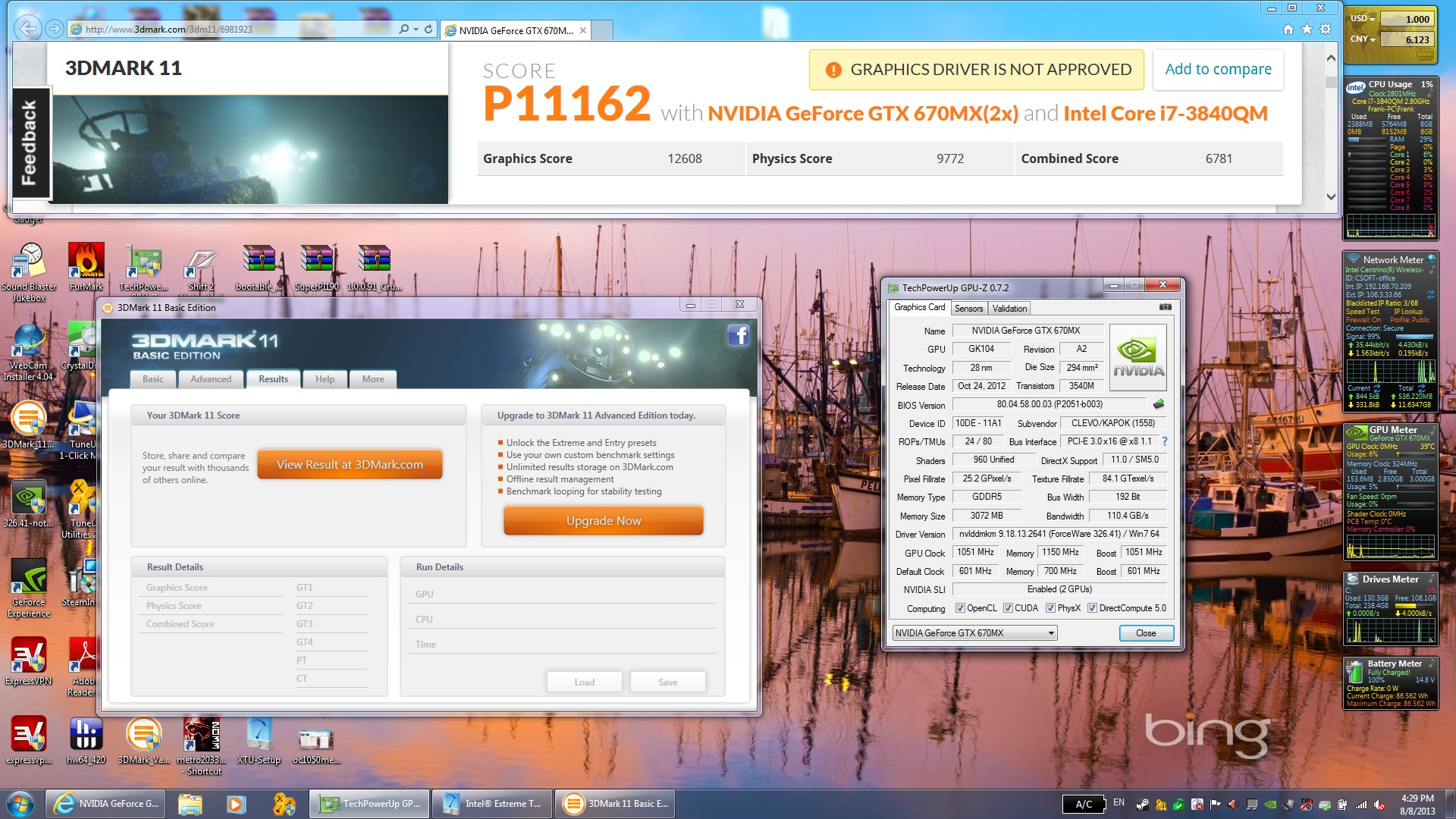Image resolution: width=1456 pixels, height=819 pixels.
Task: Launch the metro2033 shortcut
Action: coord(201,746)
